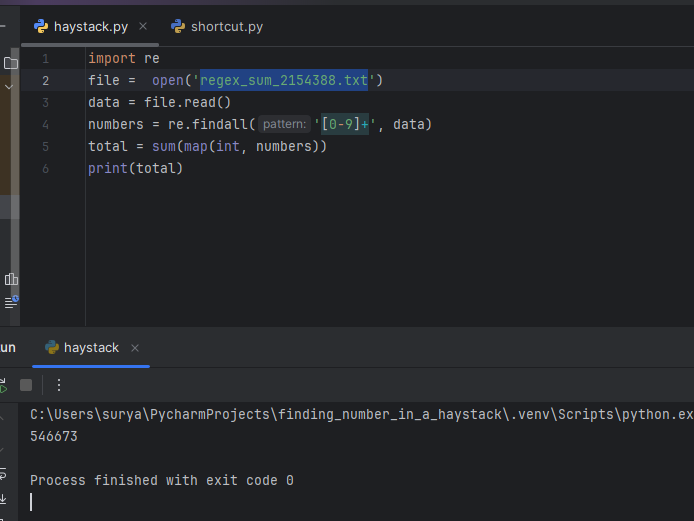Image resolution: width=694 pixels, height=521 pixels.
Task: Click the Run tool window title label
Action: coord(8,348)
